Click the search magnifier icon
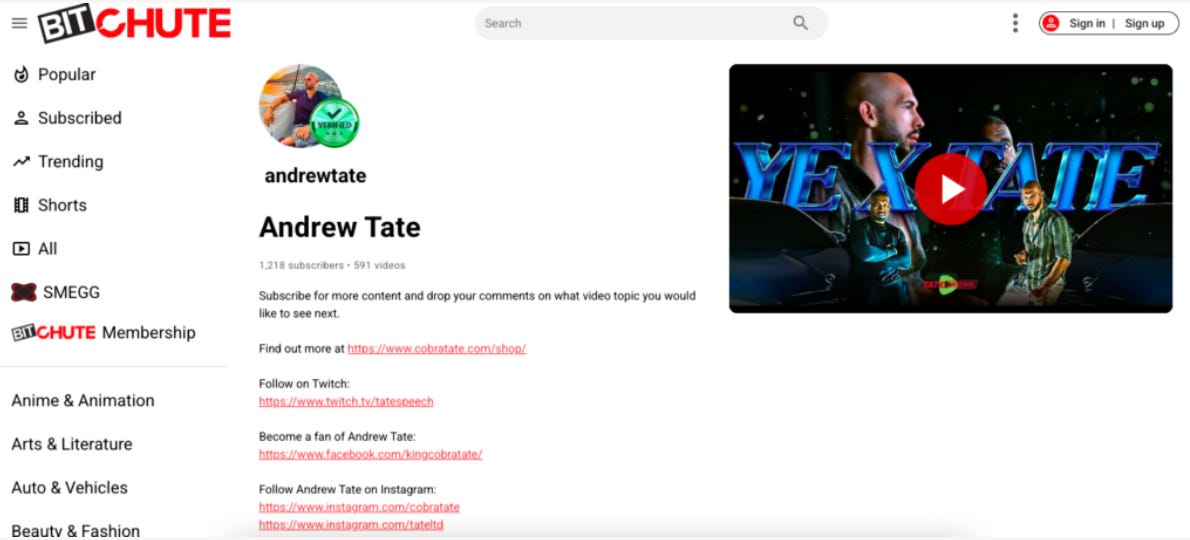This screenshot has width=1190, height=540. [x=801, y=23]
